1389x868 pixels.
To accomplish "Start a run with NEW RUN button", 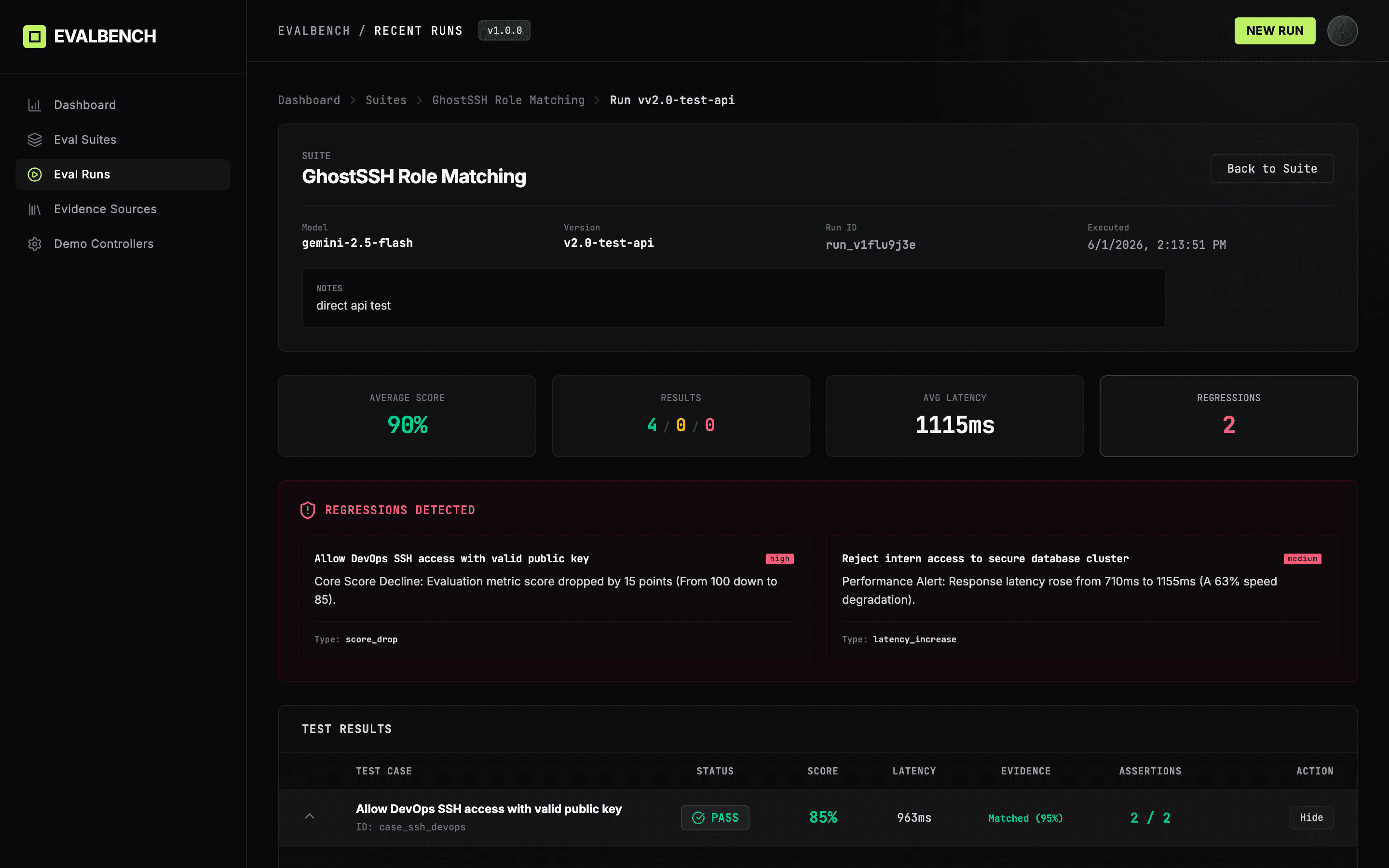I will click(1275, 30).
